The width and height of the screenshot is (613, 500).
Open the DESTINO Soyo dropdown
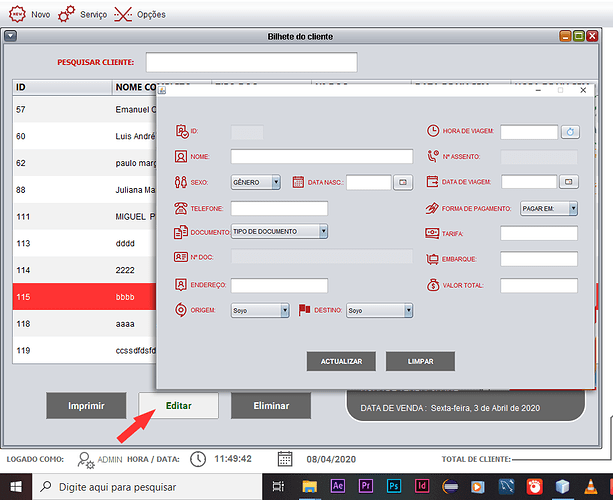coord(379,310)
